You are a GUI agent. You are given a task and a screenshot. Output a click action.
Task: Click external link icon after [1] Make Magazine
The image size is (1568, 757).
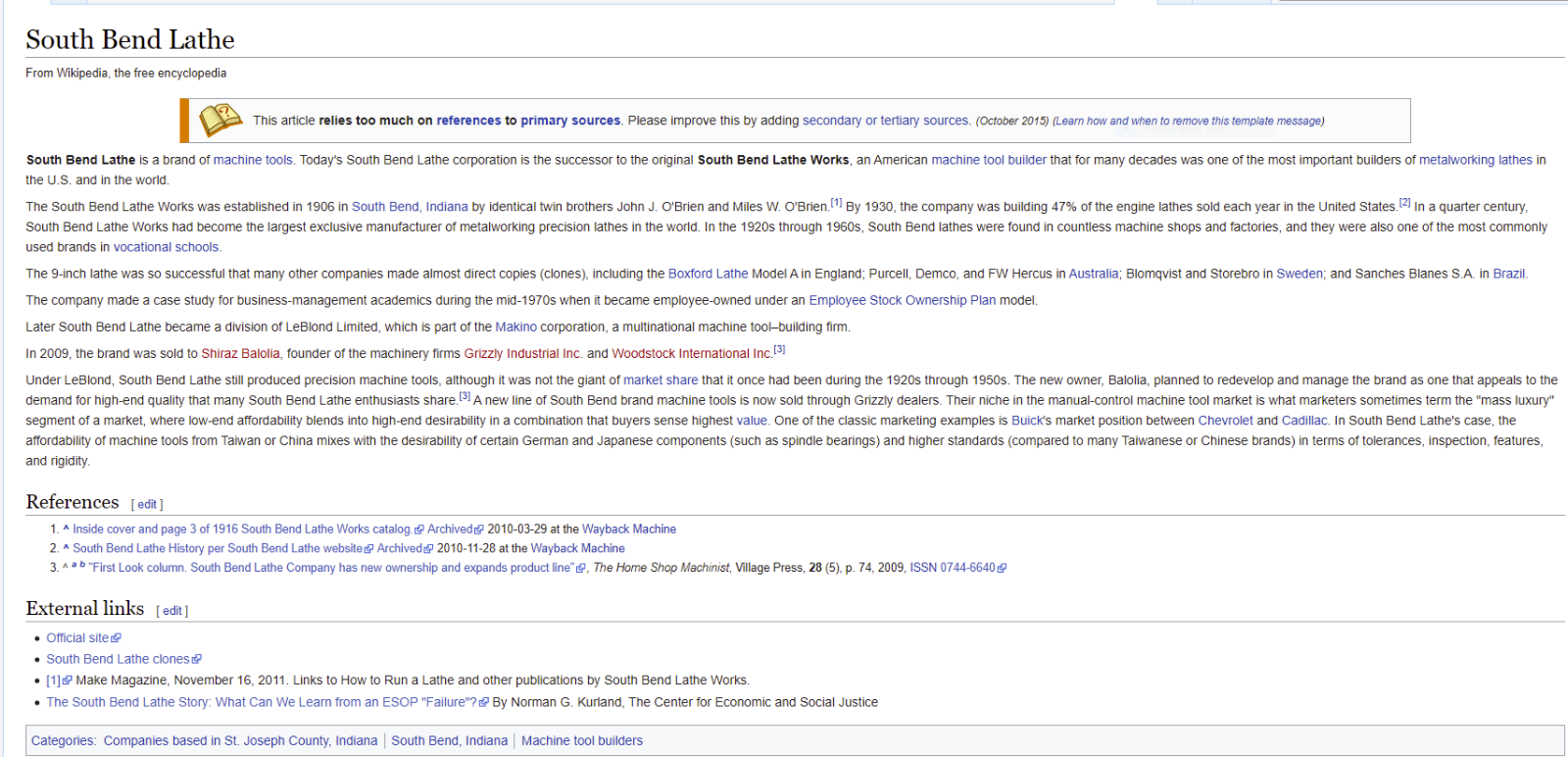tap(68, 681)
